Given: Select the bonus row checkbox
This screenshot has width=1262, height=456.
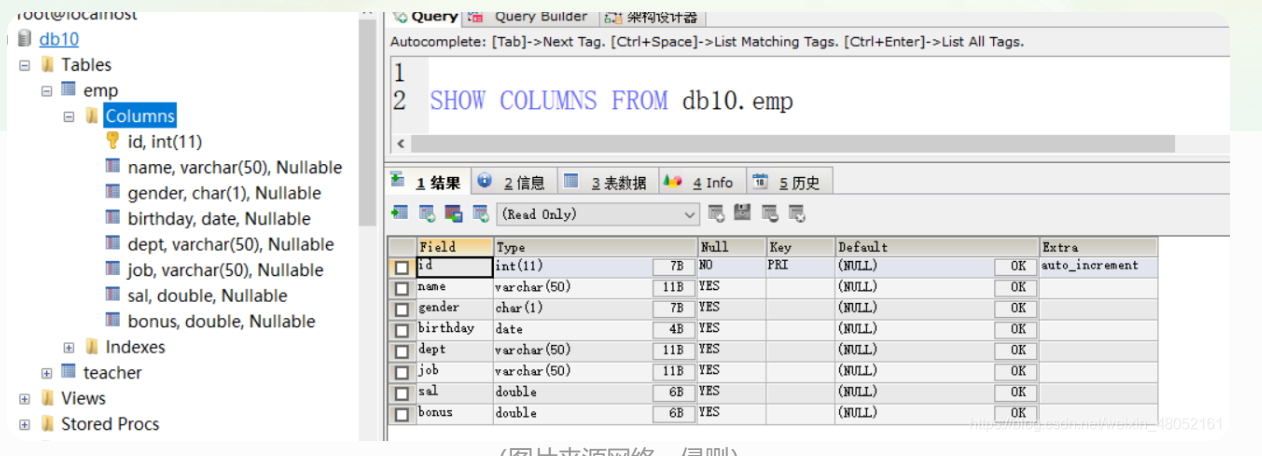Looking at the screenshot, I should (402, 414).
